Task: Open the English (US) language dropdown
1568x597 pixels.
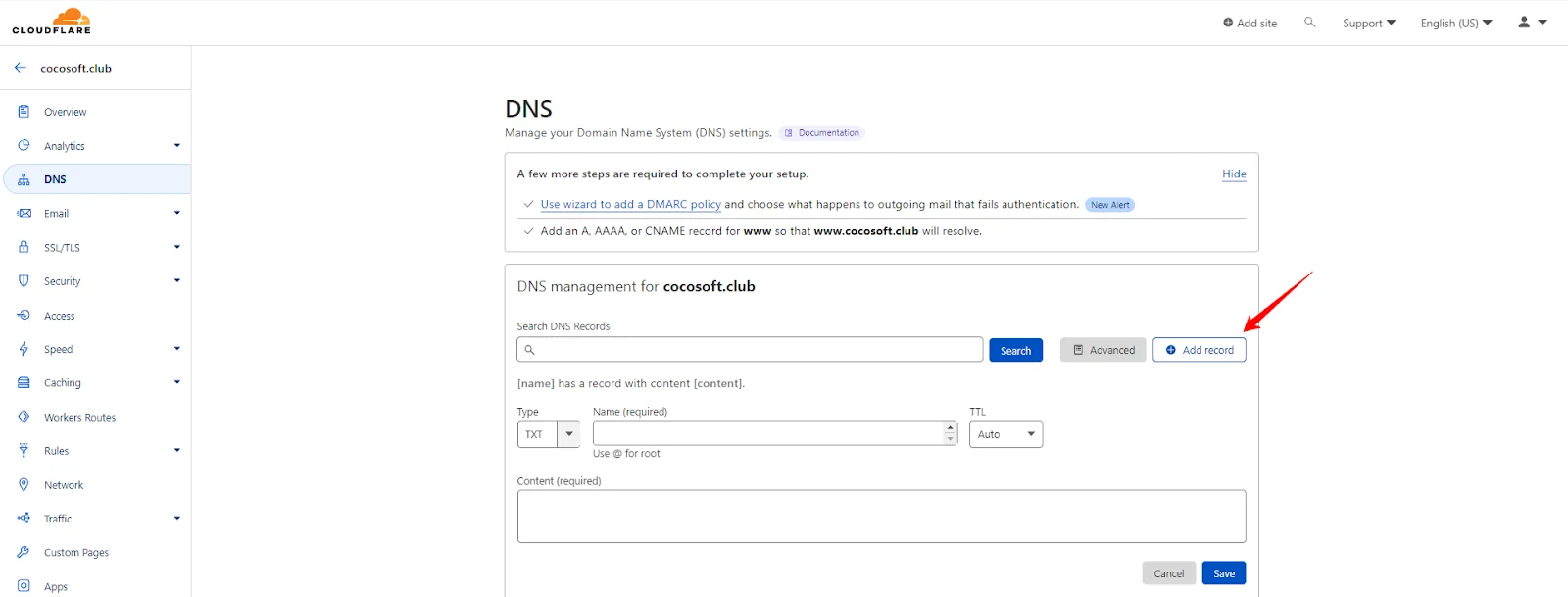Action: click(x=1456, y=23)
